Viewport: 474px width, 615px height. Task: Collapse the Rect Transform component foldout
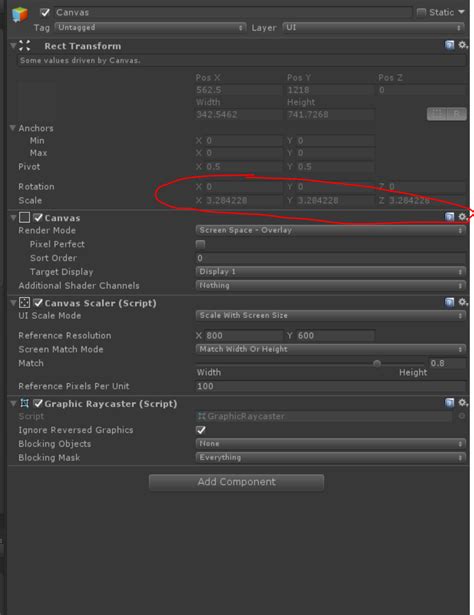(14, 46)
